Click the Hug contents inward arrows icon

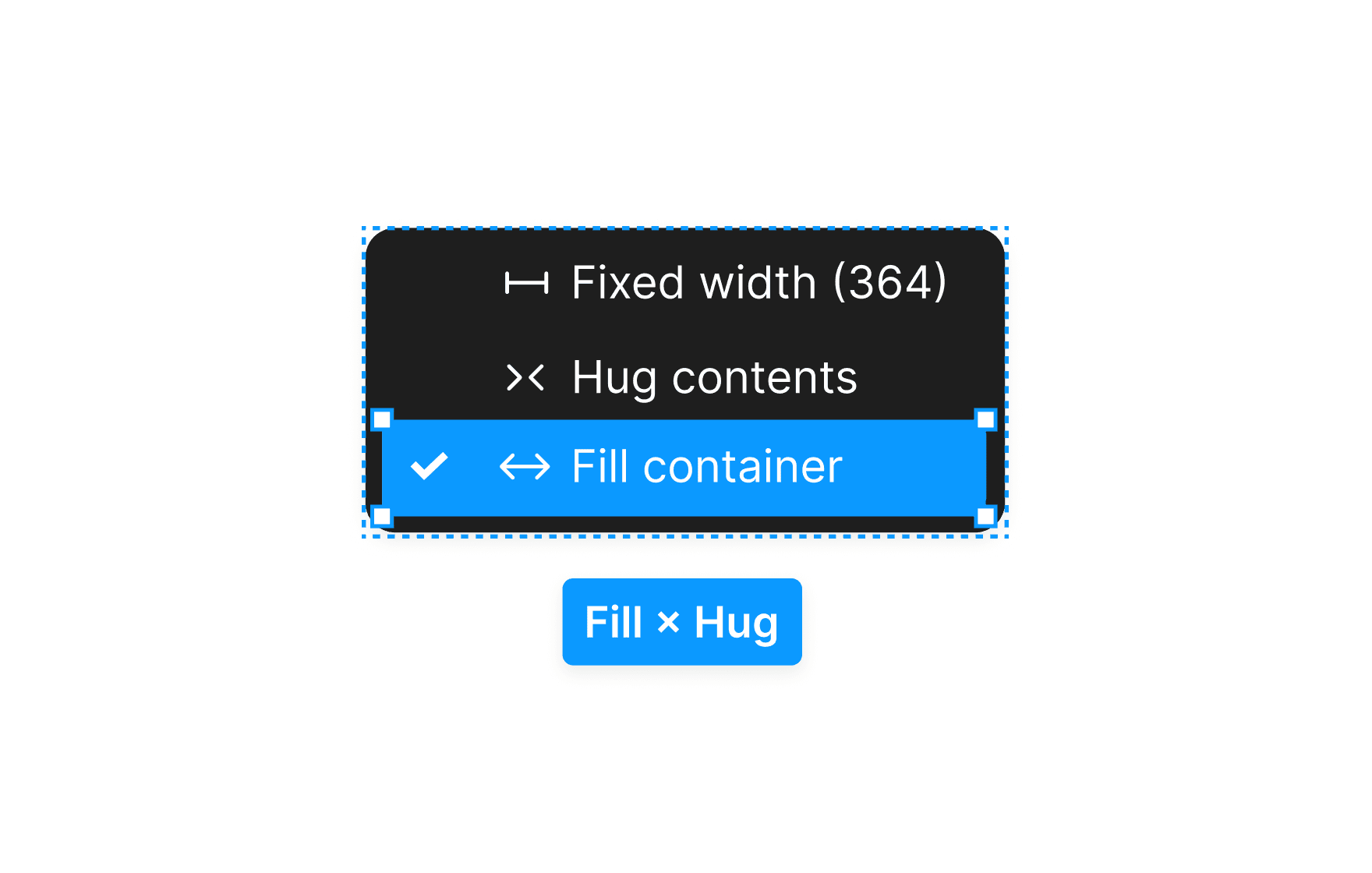click(525, 378)
